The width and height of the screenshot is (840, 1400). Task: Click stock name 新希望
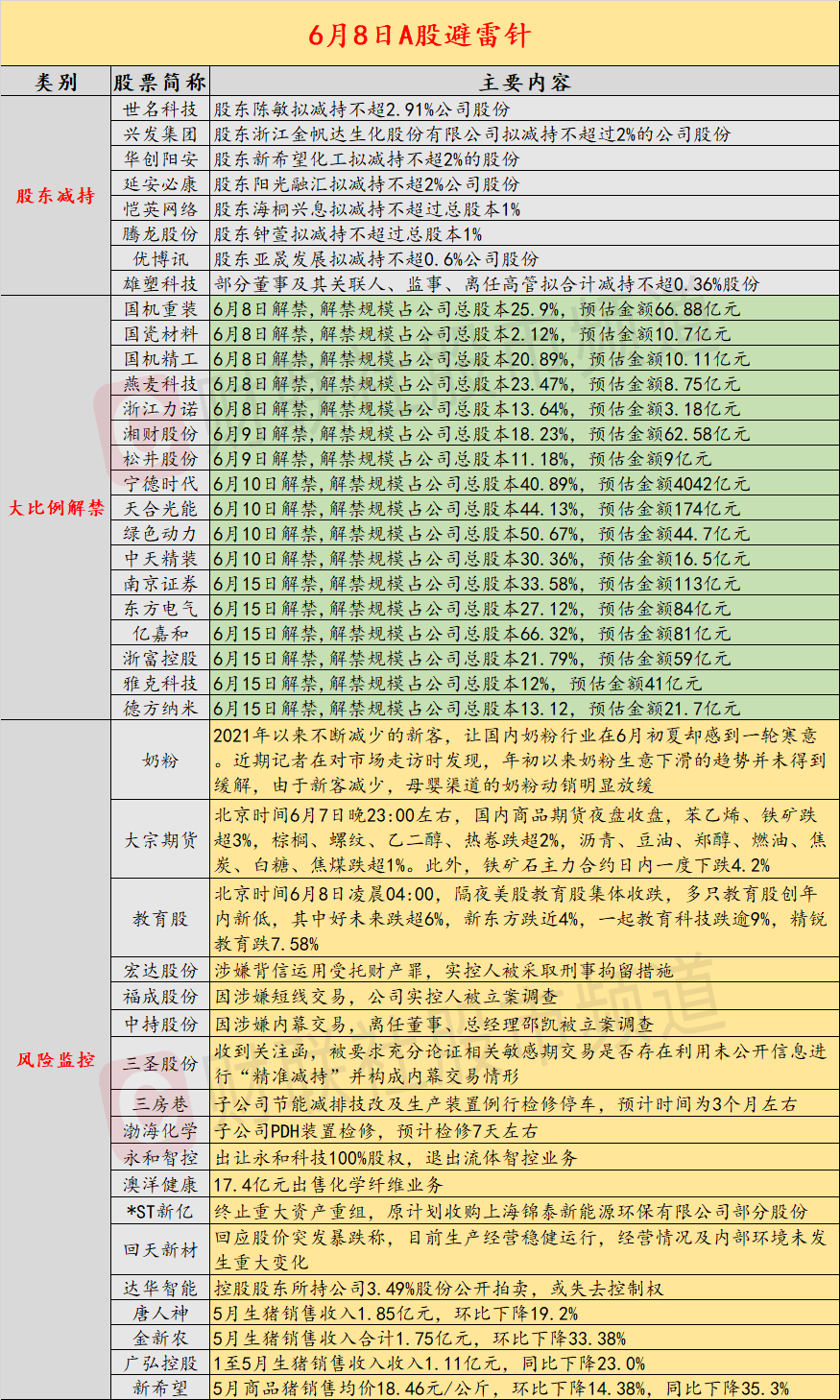(x=160, y=1388)
